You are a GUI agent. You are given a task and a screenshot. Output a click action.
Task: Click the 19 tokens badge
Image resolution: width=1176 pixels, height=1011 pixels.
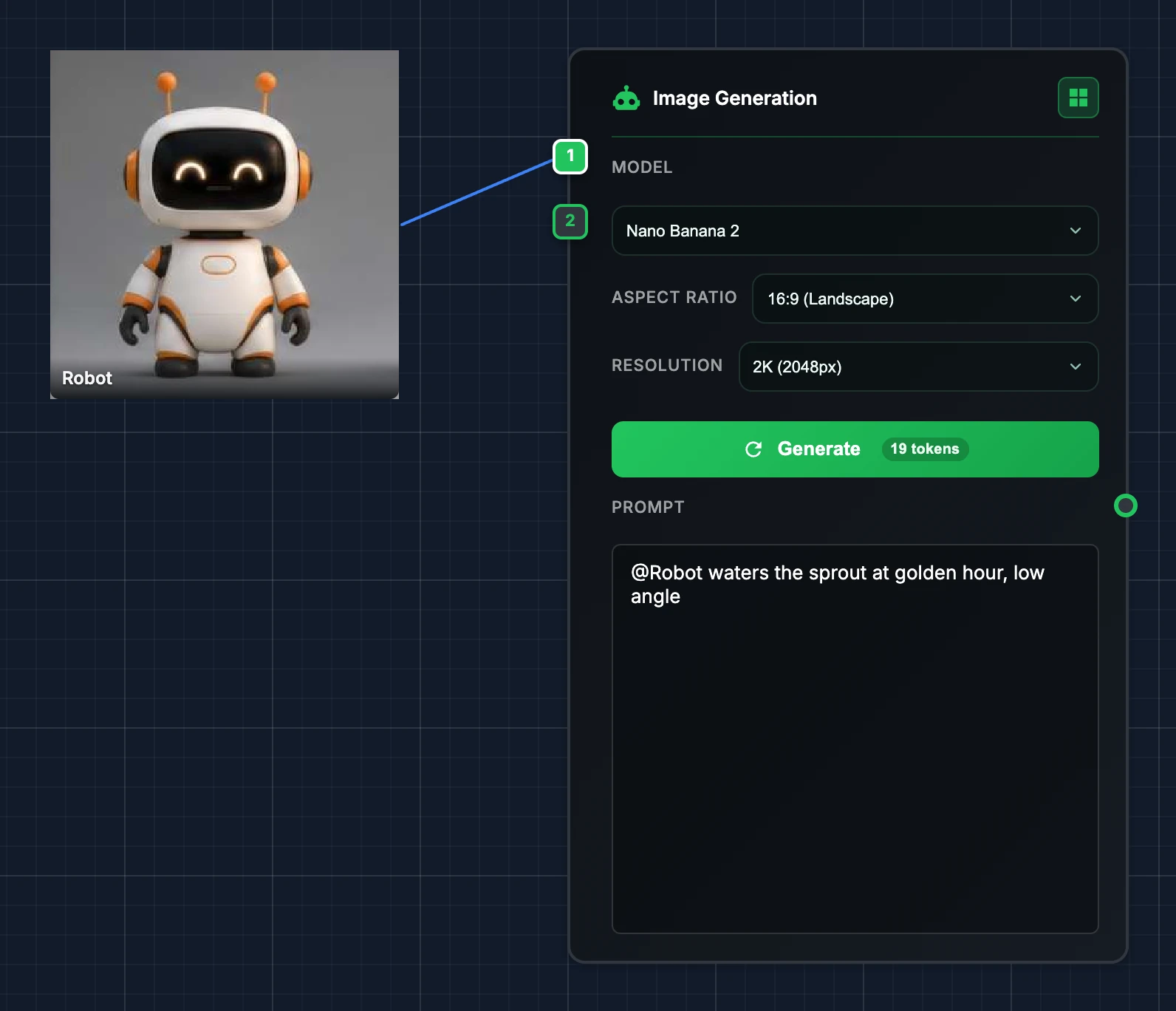925,449
